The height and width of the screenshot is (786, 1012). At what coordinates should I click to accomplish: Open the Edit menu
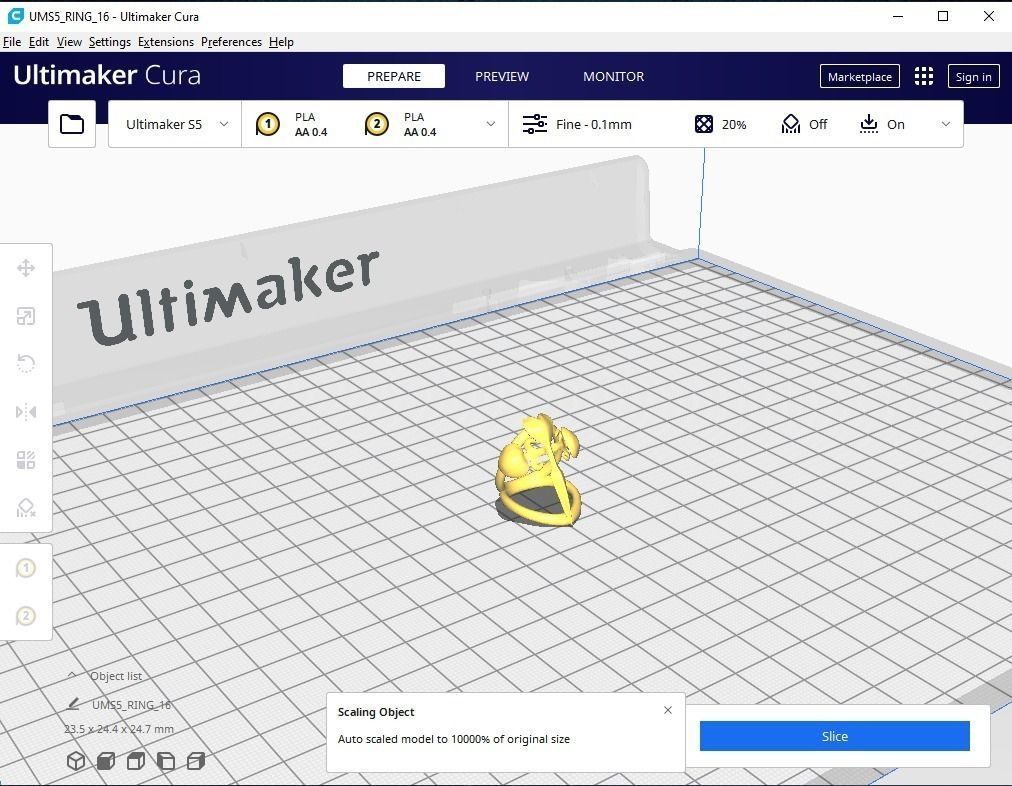pyautogui.click(x=39, y=42)
